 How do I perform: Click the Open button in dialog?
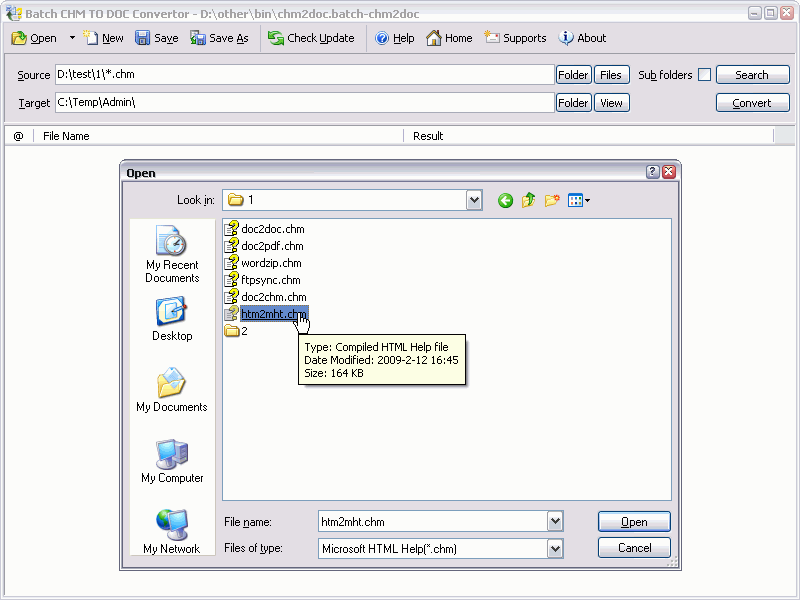[x=634, y=522]
